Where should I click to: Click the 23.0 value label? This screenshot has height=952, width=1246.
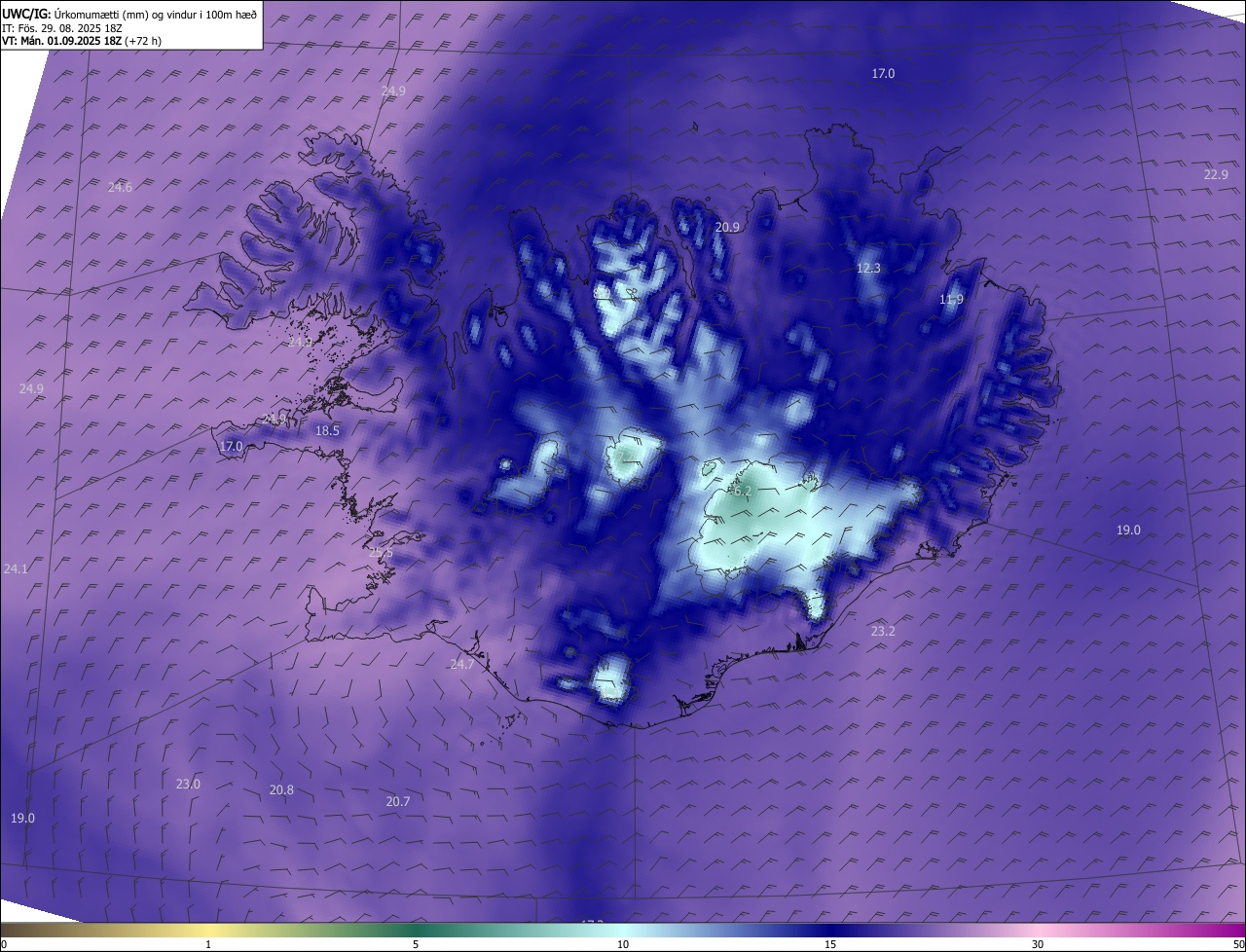coord(188,784)
